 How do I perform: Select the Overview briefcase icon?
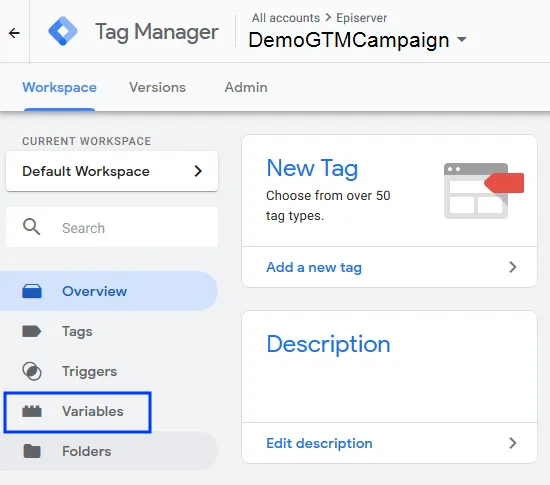(x=32, y=291)
